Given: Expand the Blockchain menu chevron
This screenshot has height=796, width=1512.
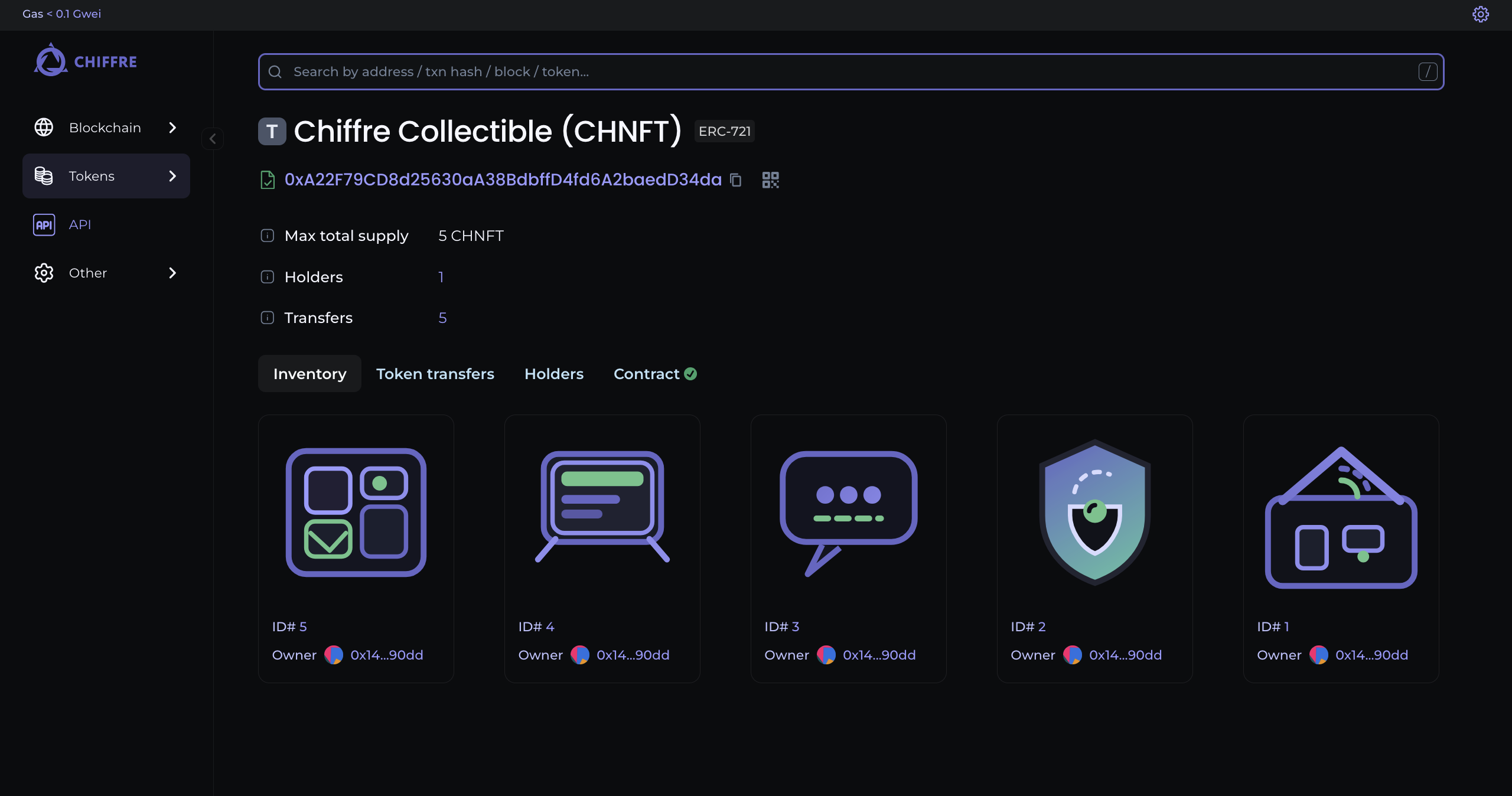Looking at the screenshot, I should click(x=172, y=128).
